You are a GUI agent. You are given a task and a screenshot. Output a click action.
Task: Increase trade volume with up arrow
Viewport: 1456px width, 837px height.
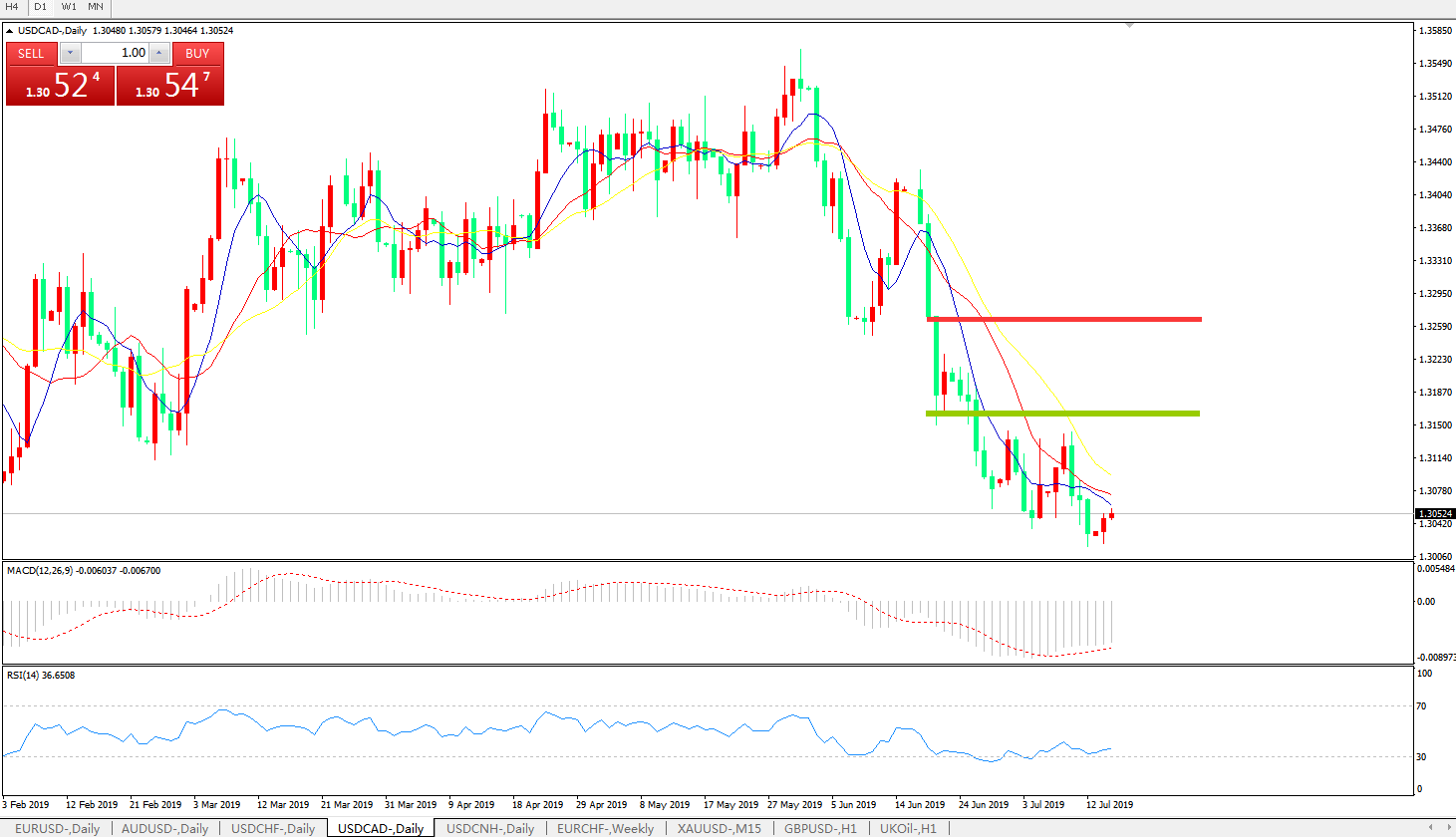pos(158,53)
